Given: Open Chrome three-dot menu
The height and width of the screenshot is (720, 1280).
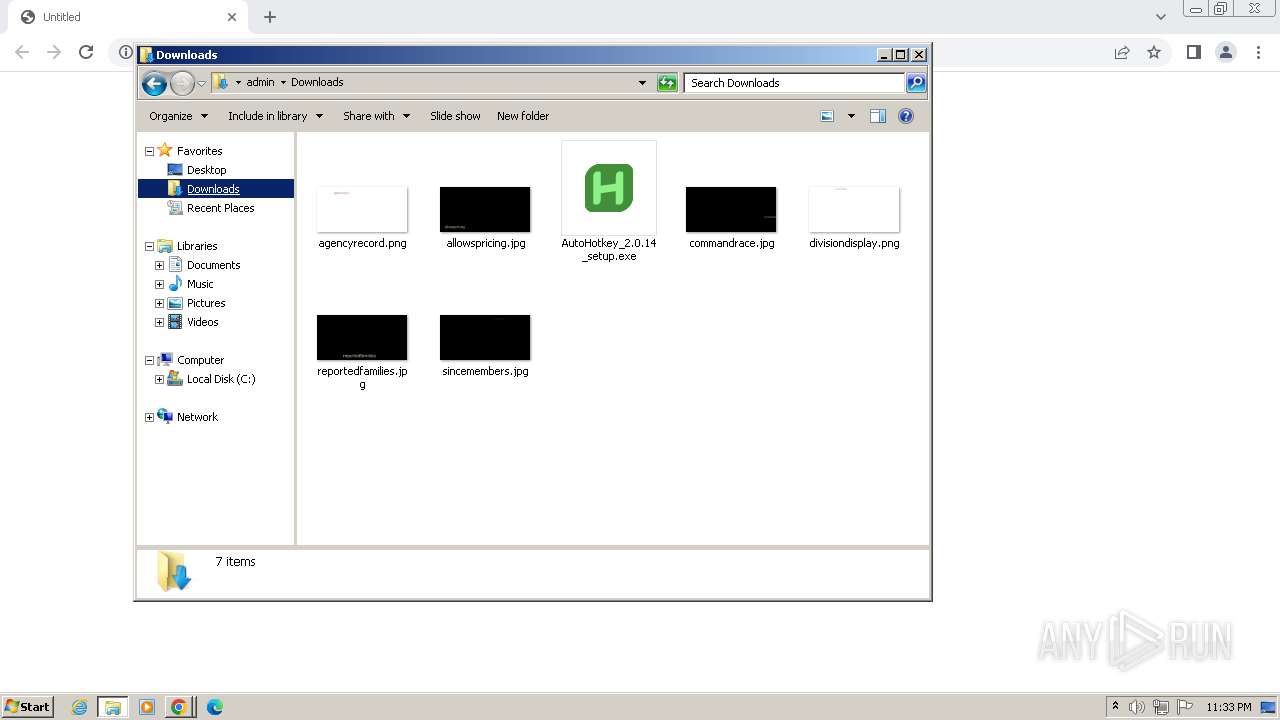Looking at the screenshot, I should coord(1258,52).
